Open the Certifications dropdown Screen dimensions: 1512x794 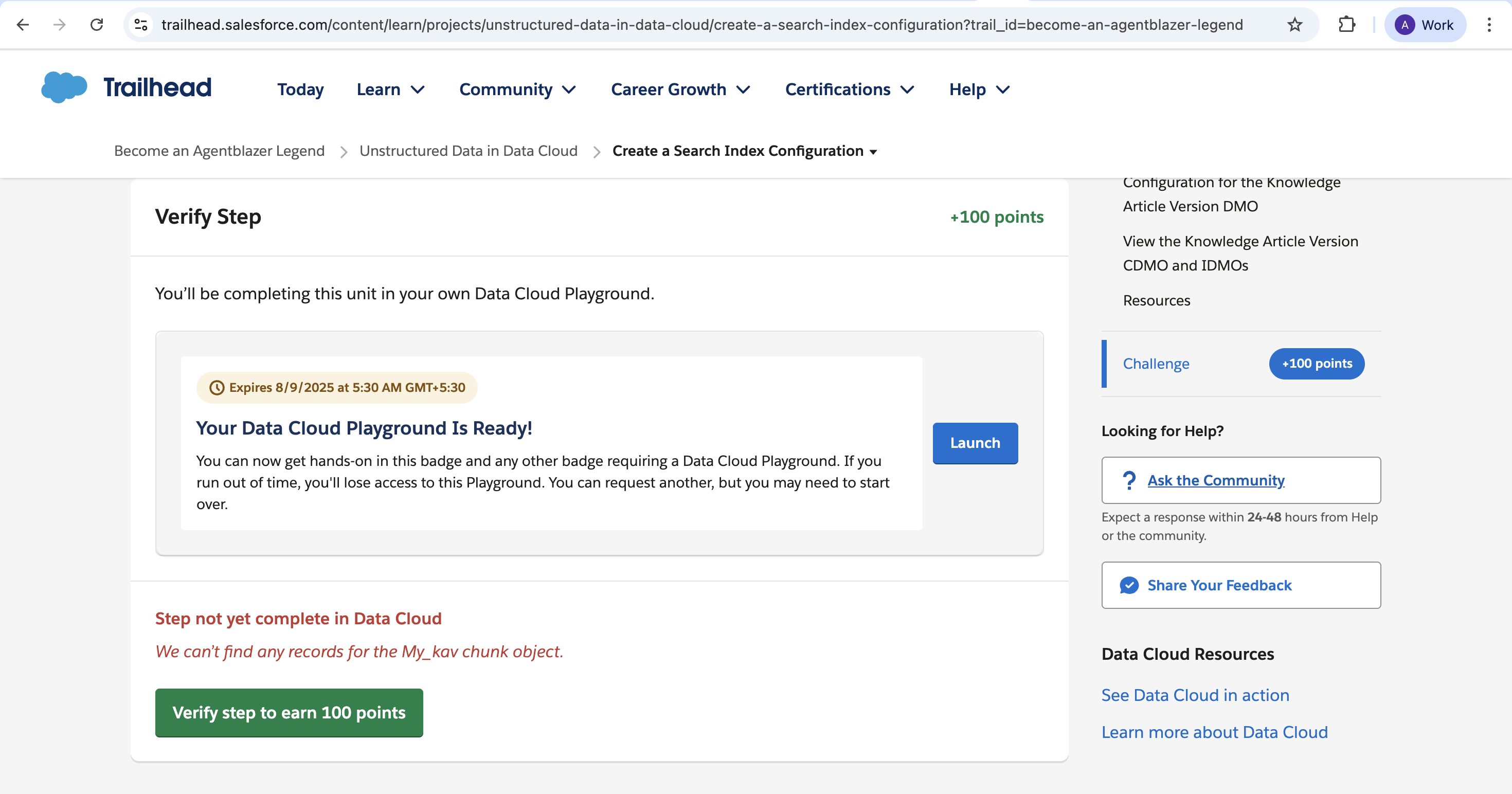[x=849, y=89]
